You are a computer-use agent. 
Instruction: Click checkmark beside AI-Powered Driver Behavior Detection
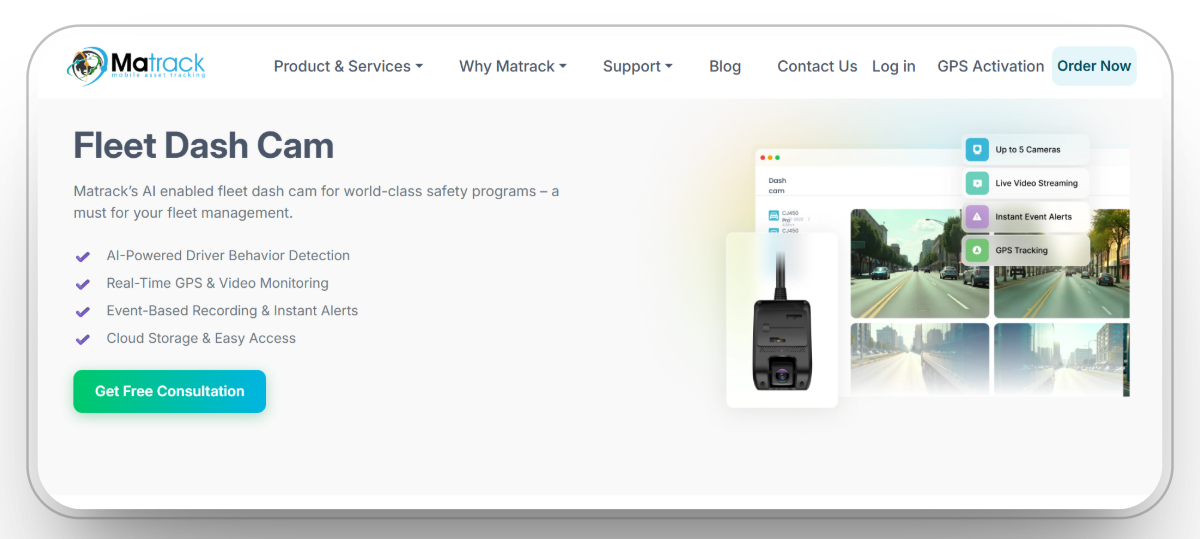[83, 256]
